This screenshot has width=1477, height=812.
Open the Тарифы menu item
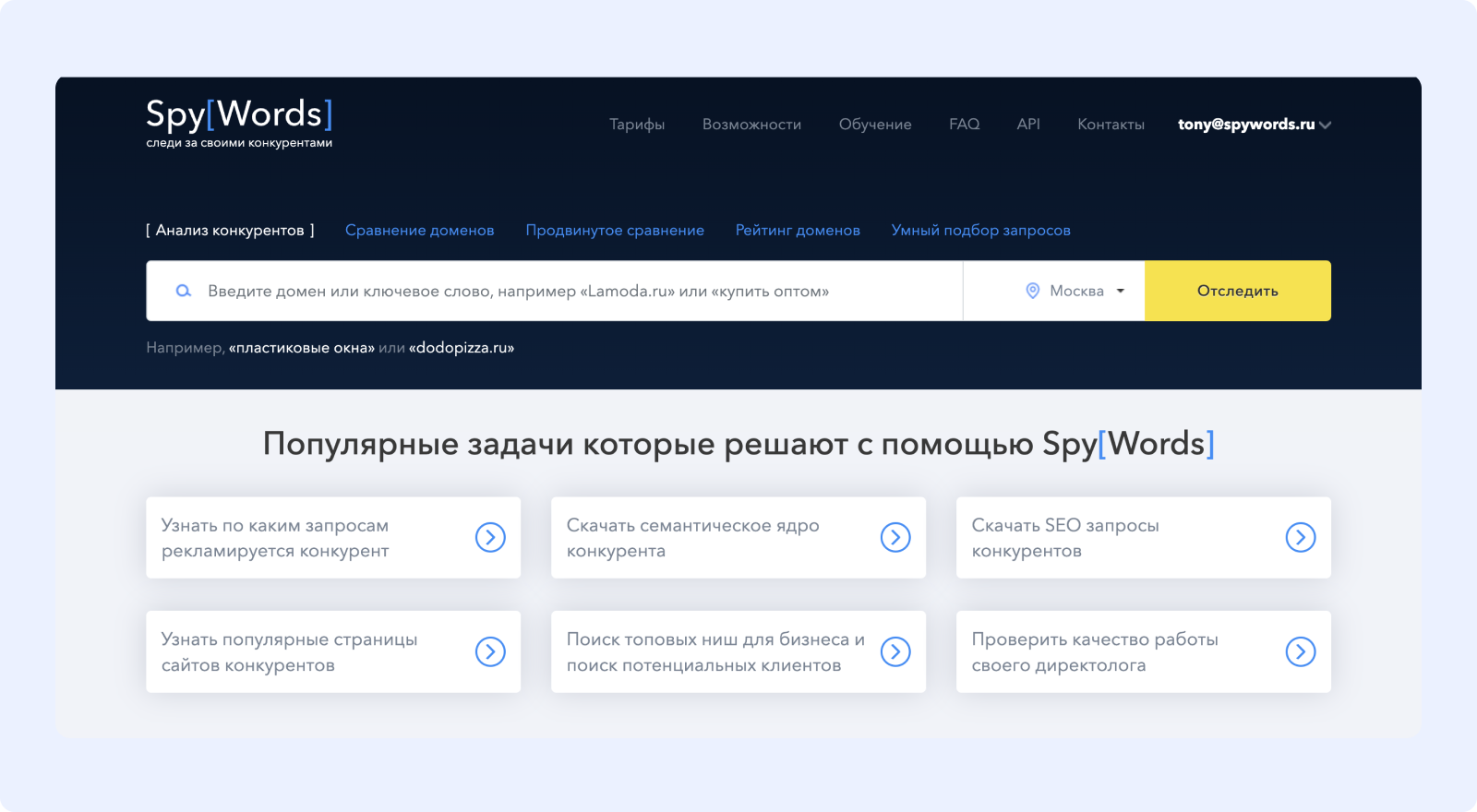tap(637, 125)
